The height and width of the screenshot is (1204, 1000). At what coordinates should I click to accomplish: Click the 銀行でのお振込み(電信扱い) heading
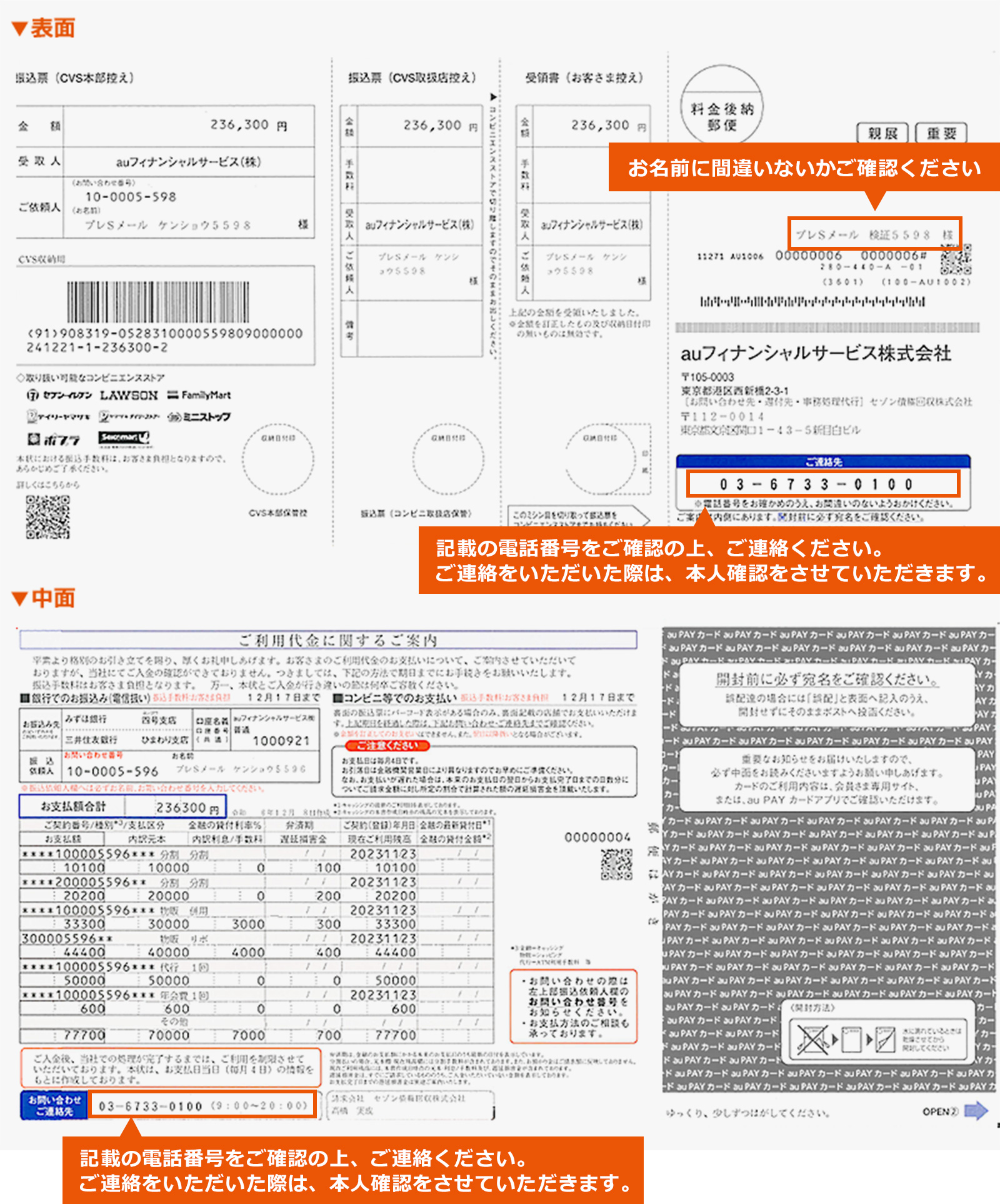pos(85,697)
